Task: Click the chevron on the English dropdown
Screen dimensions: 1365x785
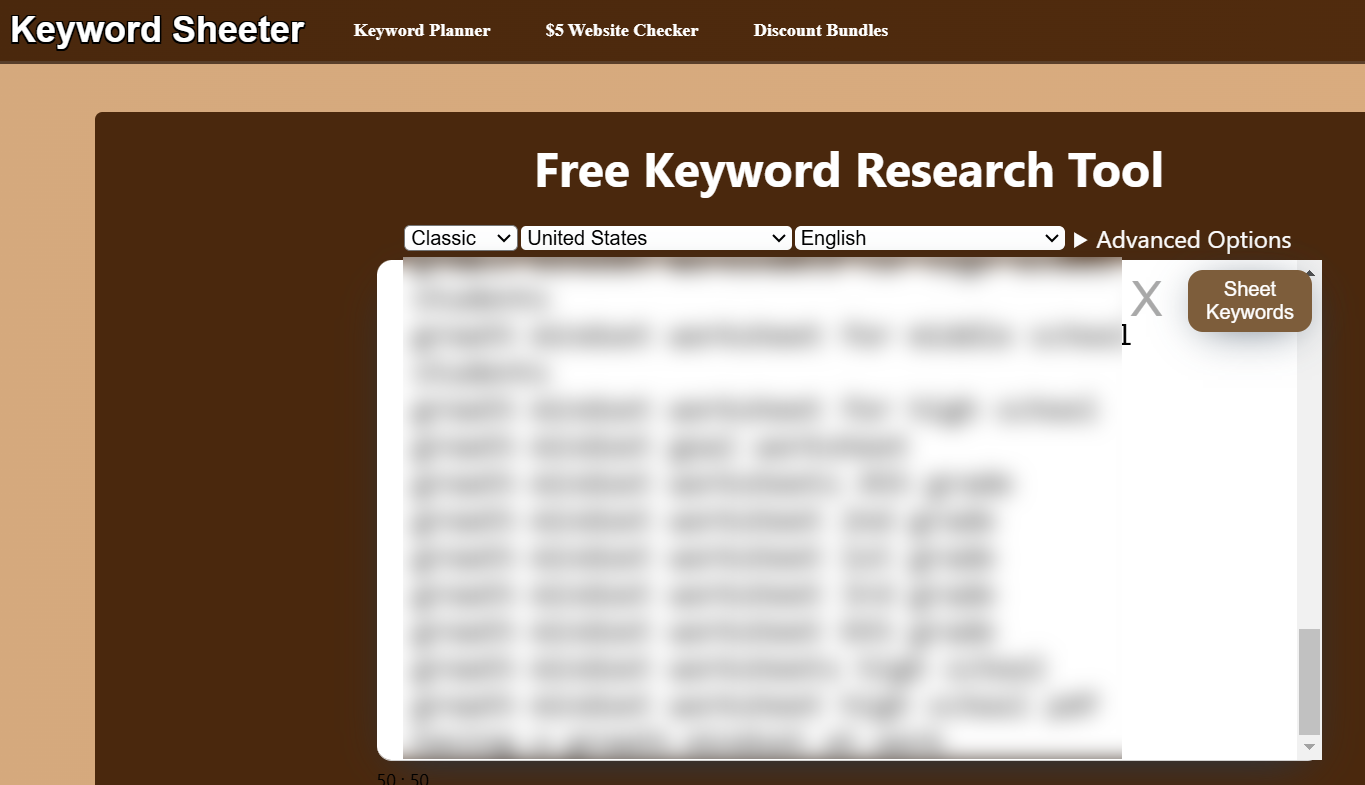Action: pyautogui.click(x=1052, y=238)
